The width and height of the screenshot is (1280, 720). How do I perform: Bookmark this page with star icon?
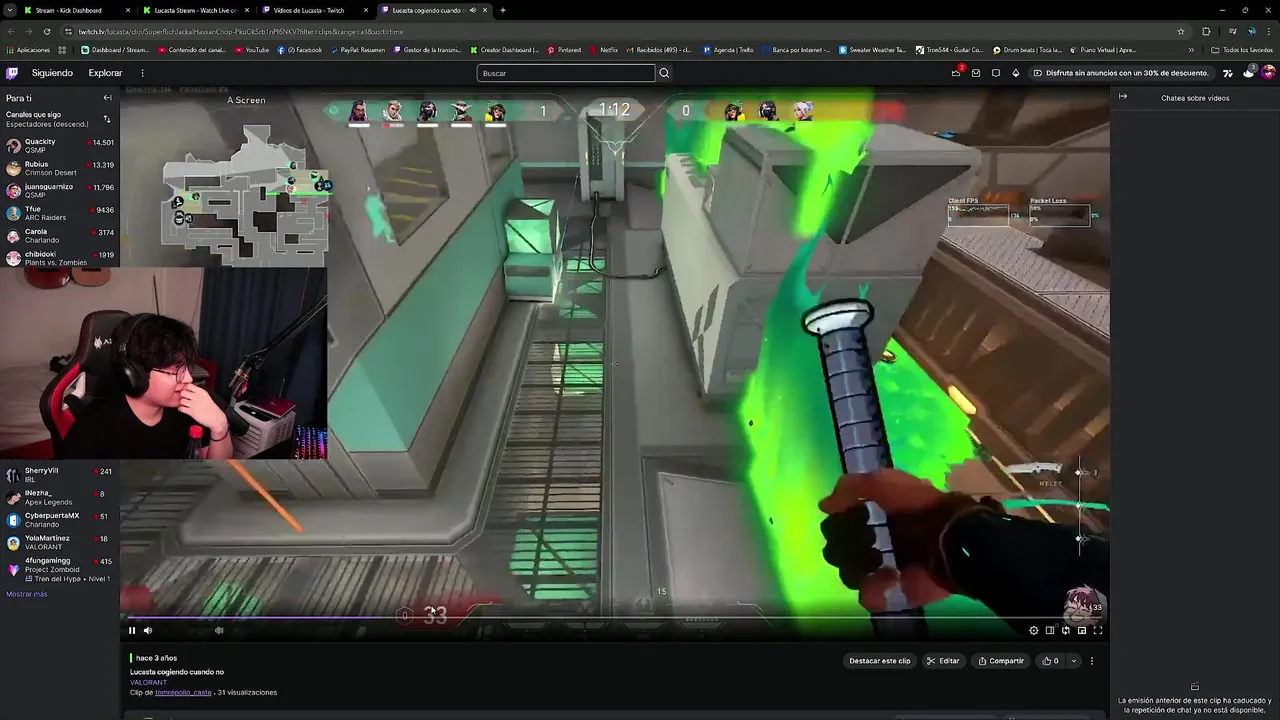(x=1181, y=31)
